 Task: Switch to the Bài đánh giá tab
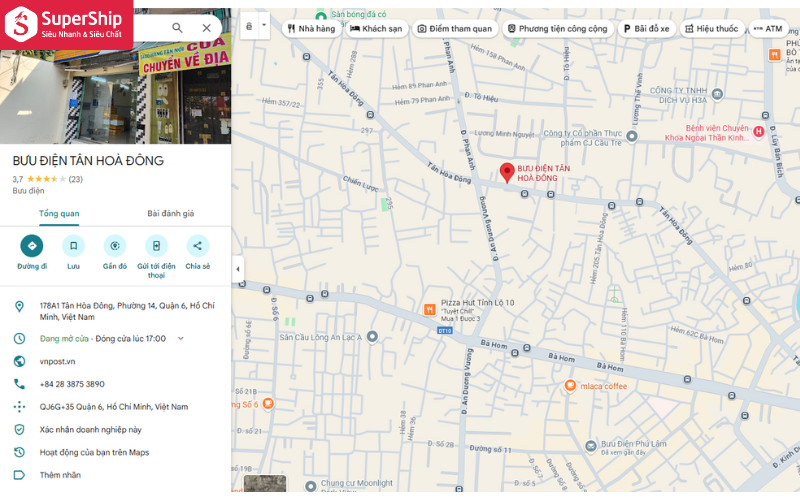coord(170,213)
